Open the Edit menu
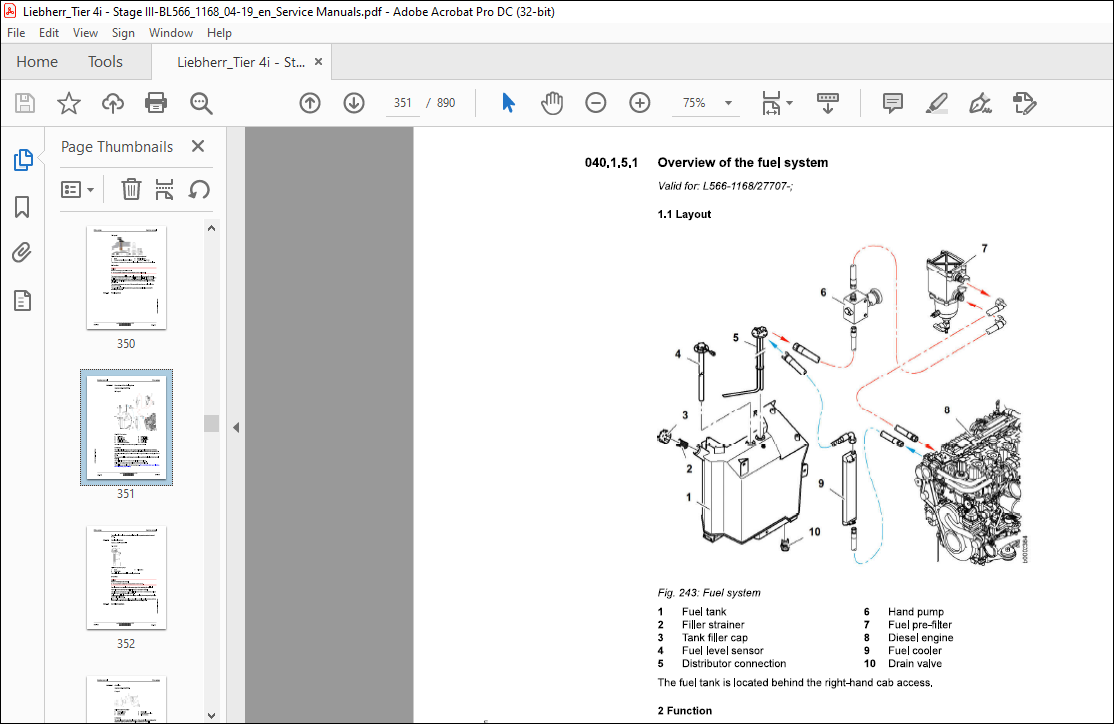 (x=49, y=33)
